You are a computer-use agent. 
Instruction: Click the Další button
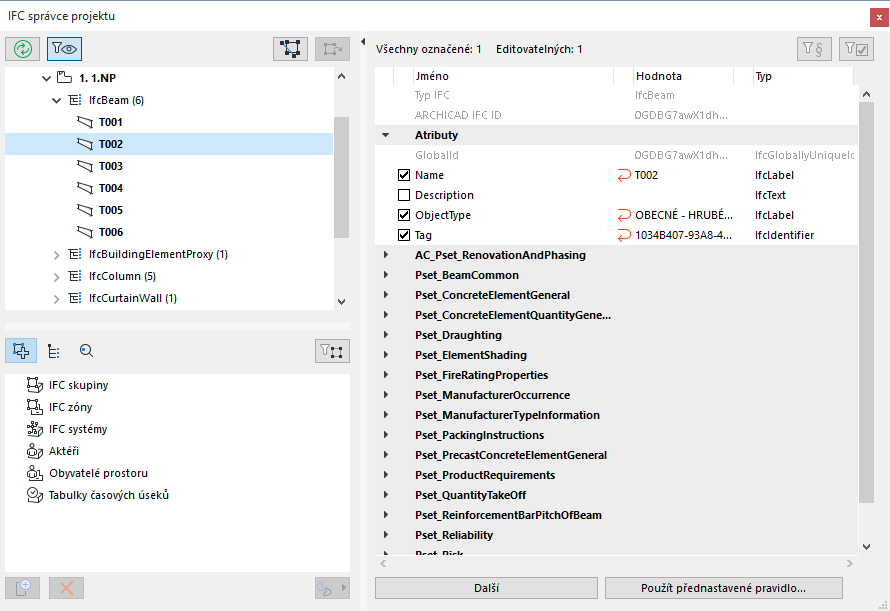tap(486, 588)
